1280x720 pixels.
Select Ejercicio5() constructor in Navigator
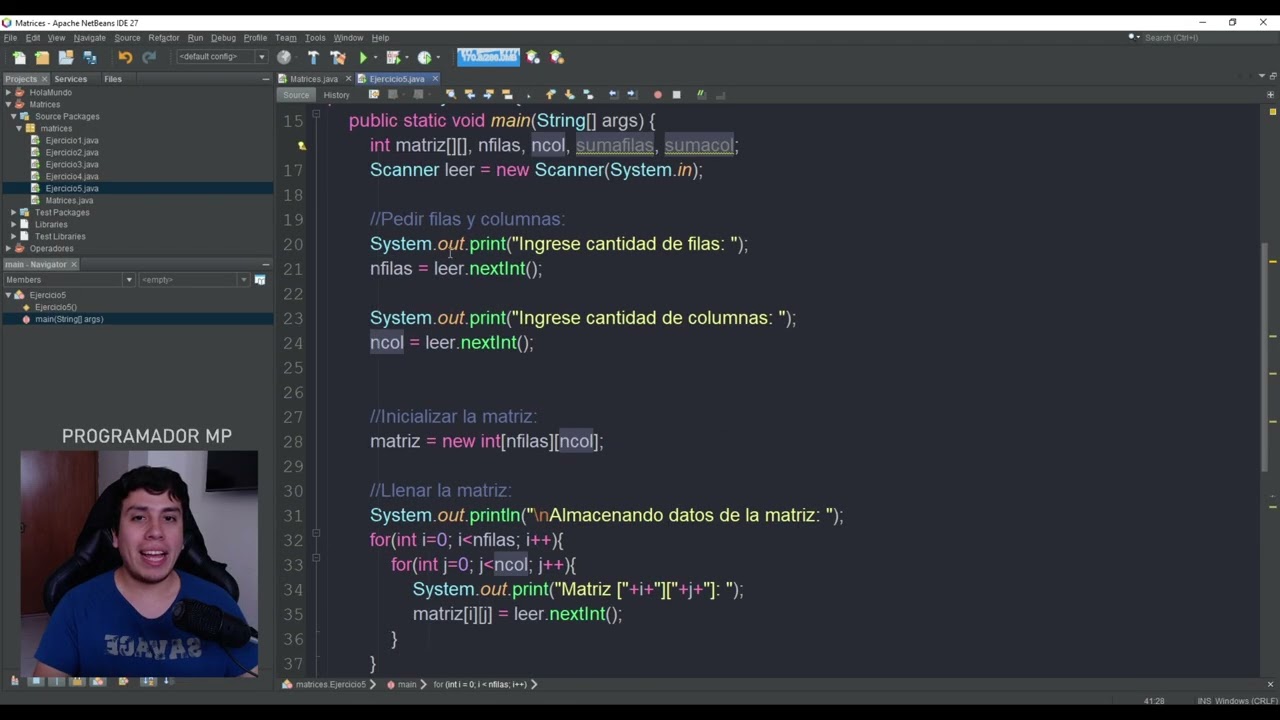(55, 307)
